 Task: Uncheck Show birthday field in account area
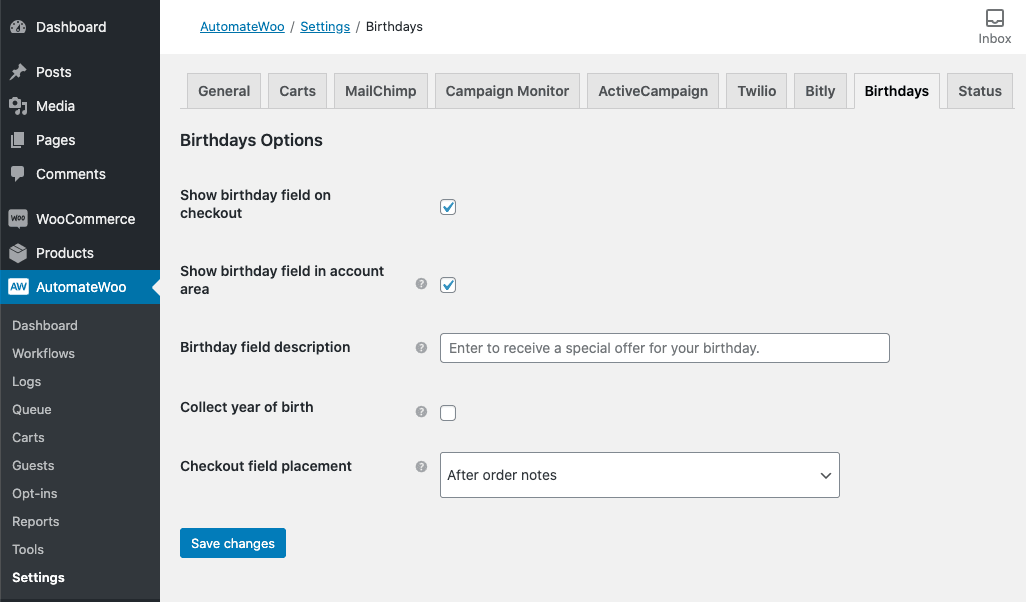click(x=448, y=285)
